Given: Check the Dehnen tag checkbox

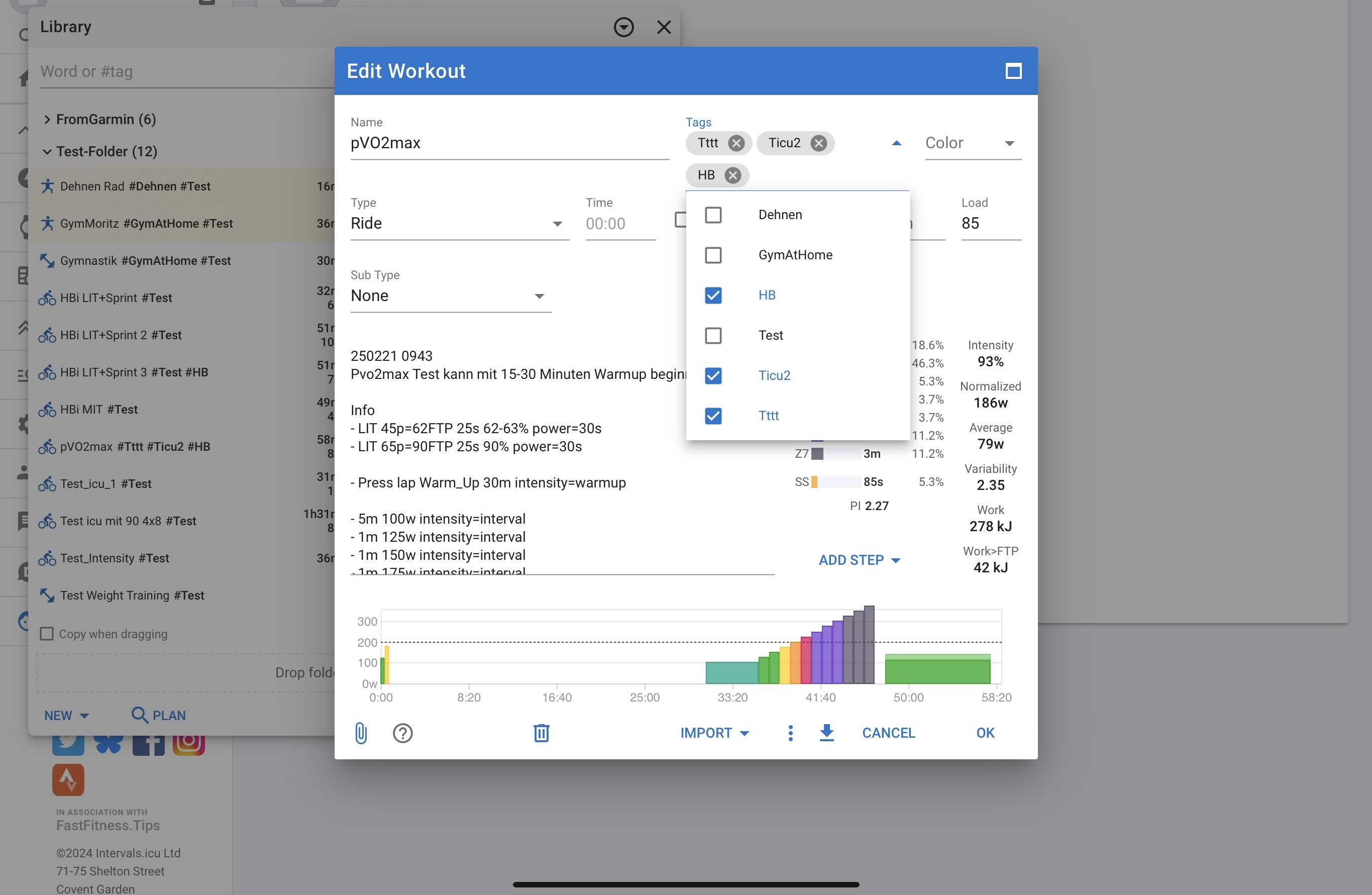Looking at the screenshot, I should (713, 215).
